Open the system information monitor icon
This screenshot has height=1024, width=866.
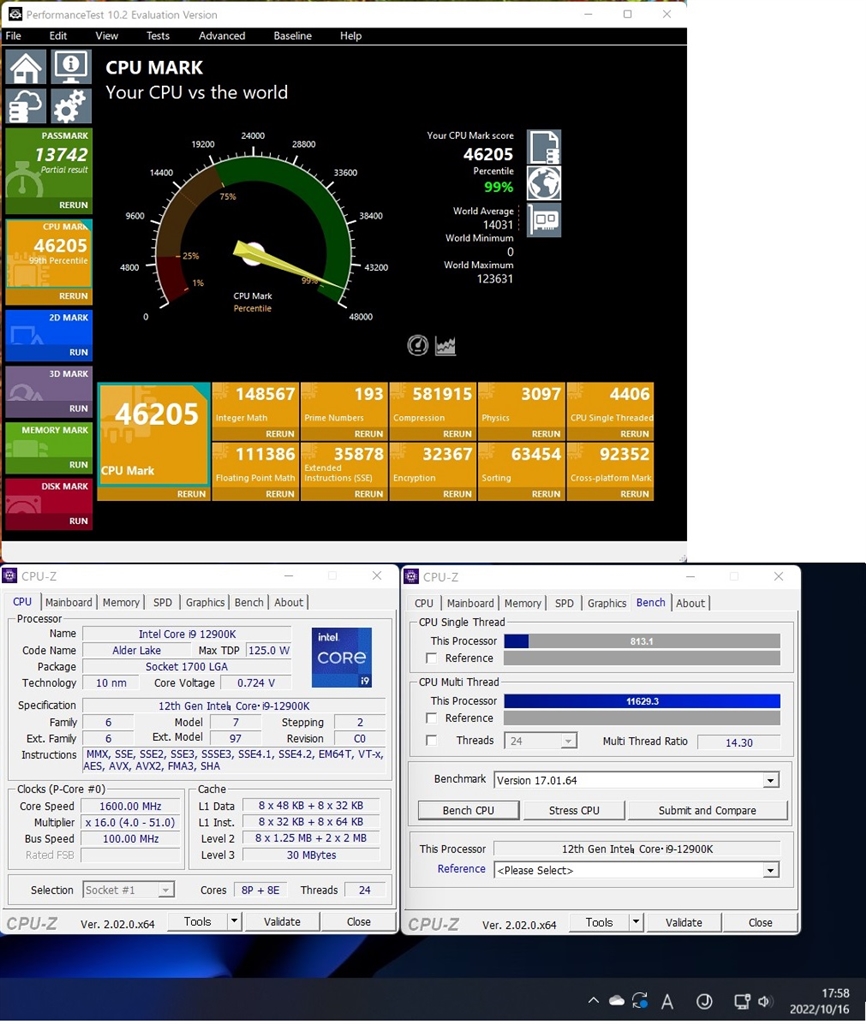click(x=71, y=67)
